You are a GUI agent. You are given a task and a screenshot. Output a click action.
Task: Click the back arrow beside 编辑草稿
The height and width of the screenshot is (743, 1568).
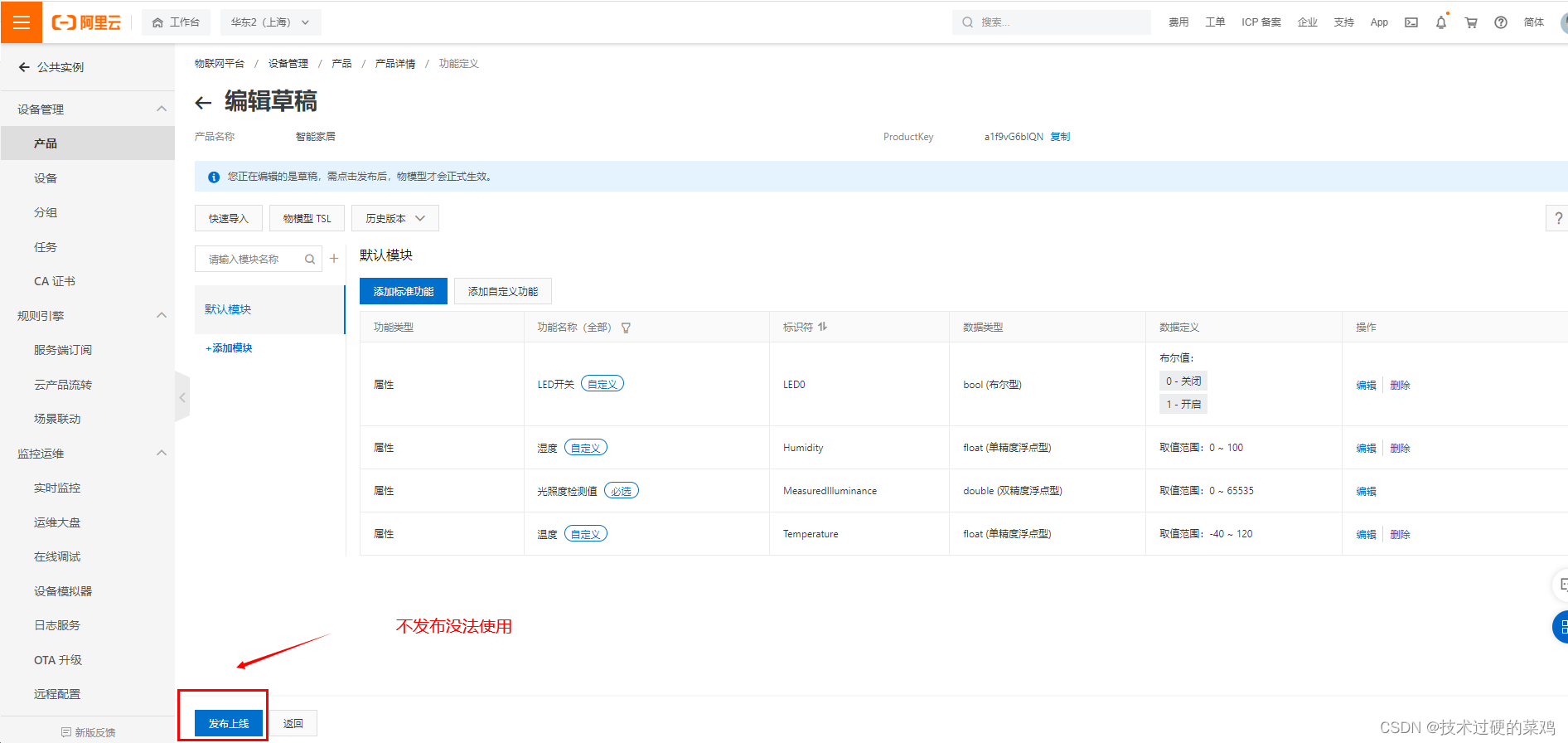pos(203,103)
